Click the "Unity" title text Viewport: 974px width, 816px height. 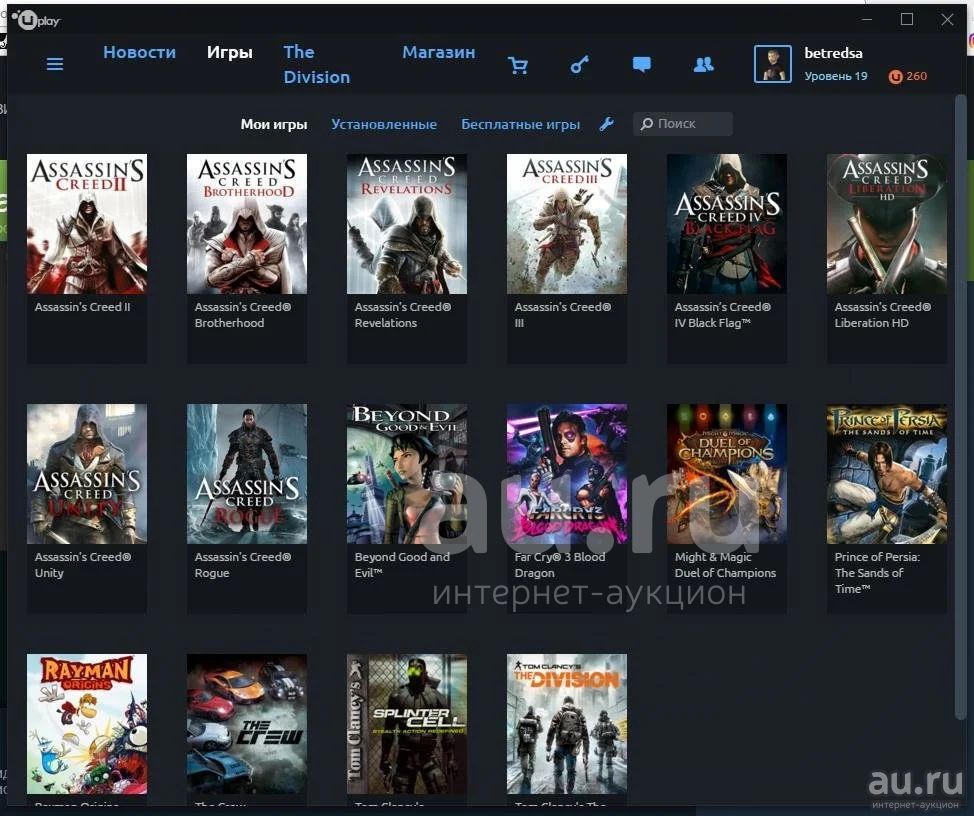coord(49,573)
